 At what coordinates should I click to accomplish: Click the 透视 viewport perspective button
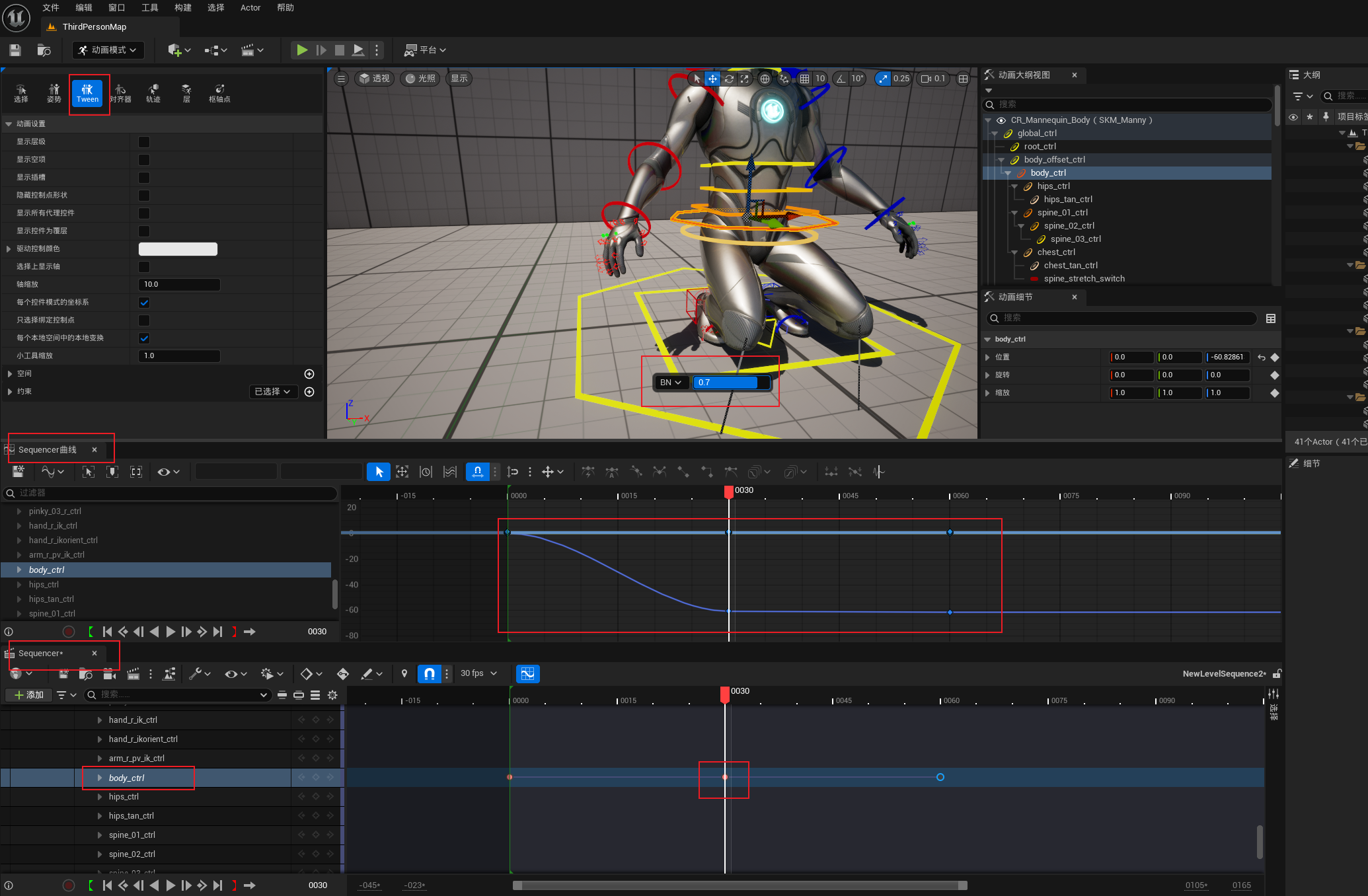pyautogui.click(x=375, y=79)
